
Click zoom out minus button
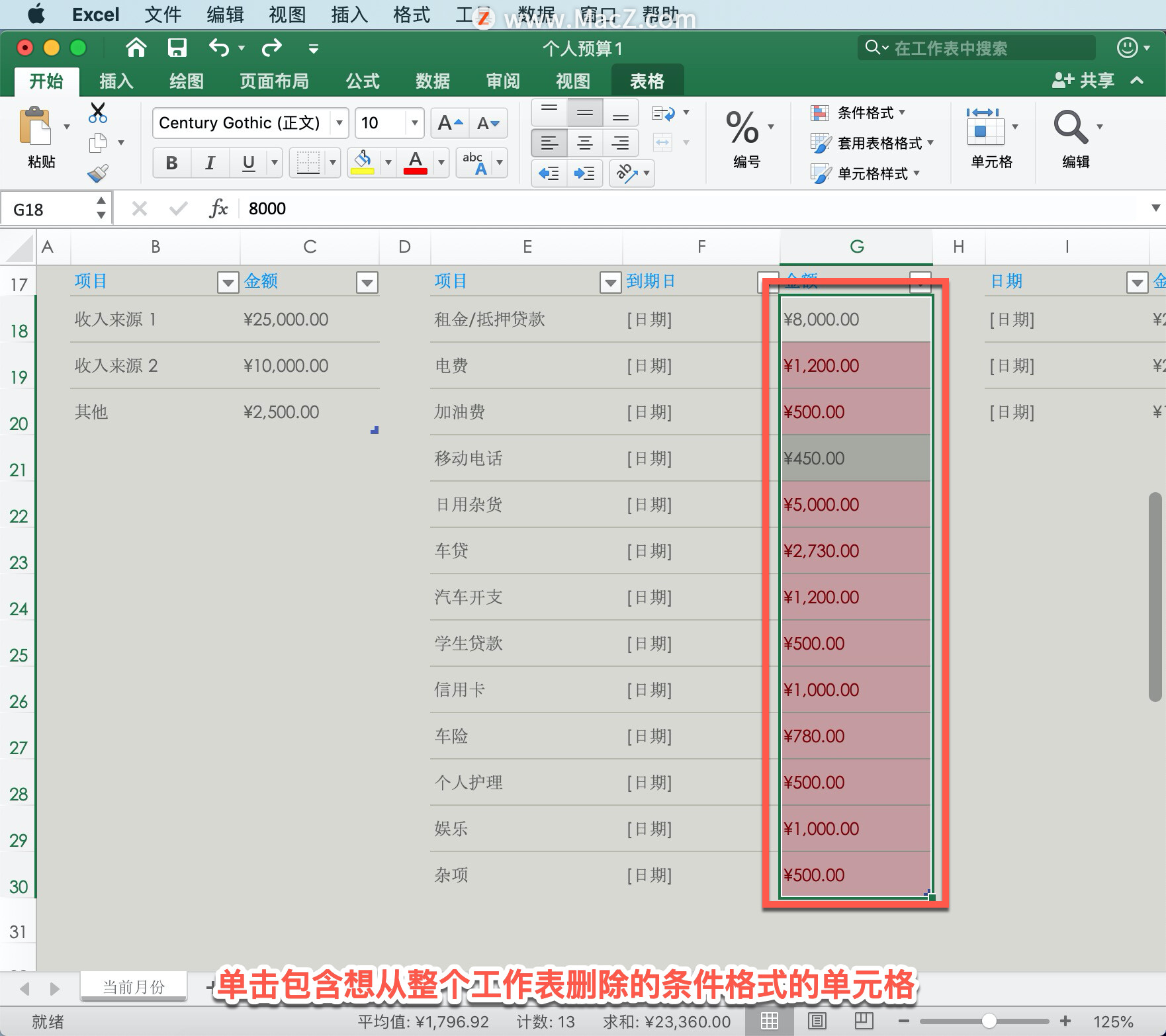point(903,1021)
